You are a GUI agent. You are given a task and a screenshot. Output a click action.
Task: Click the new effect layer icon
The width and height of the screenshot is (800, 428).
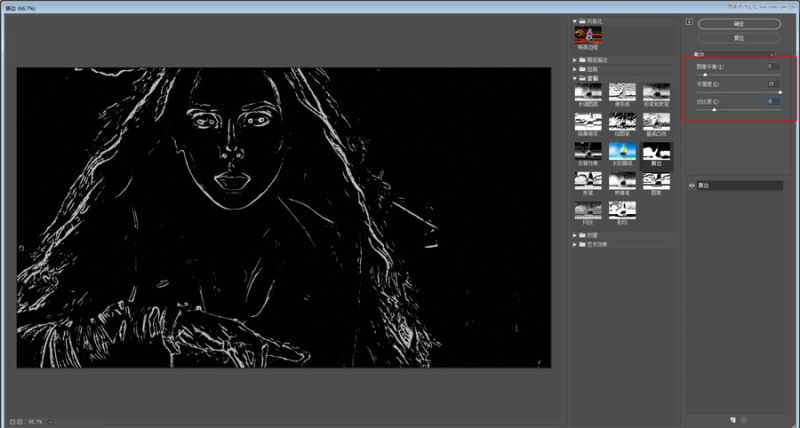tap(733, 419)
